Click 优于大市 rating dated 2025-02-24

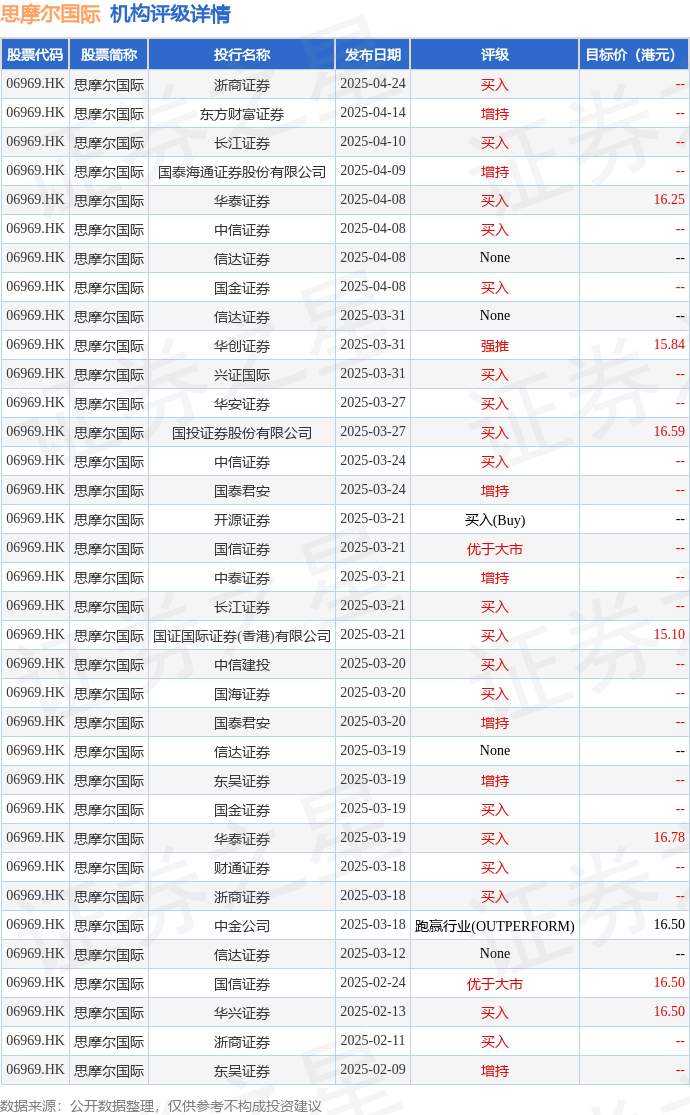tap(494, 984)
